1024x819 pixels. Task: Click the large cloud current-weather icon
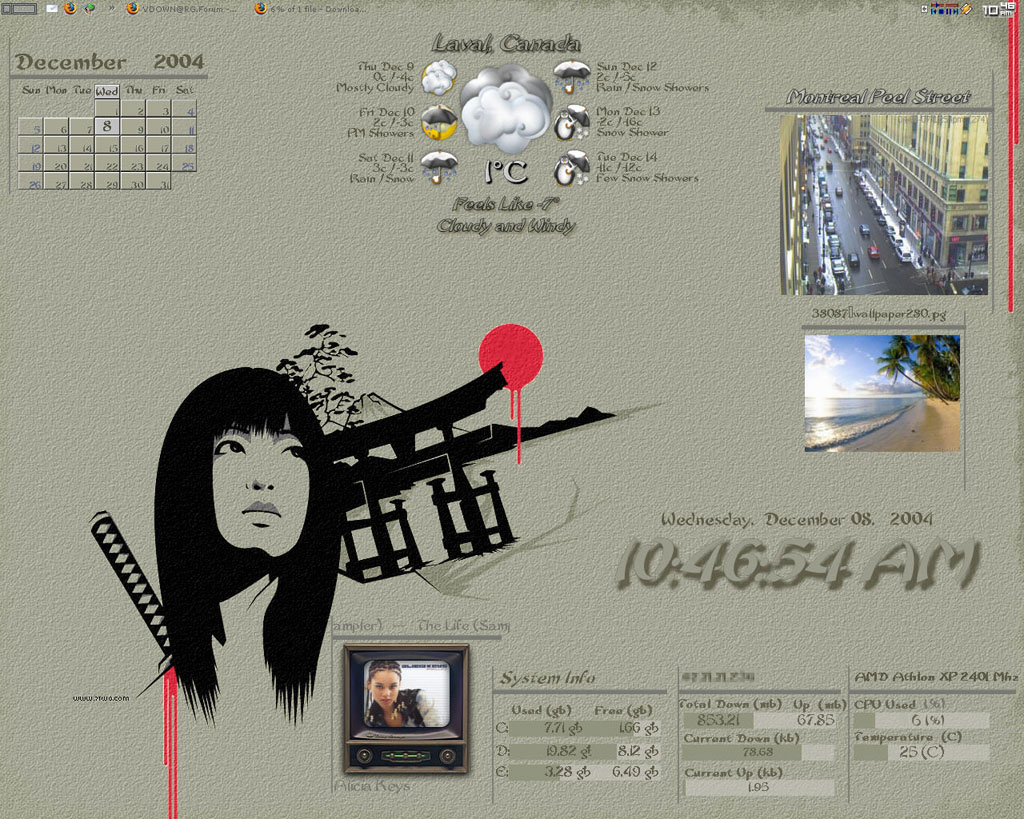pyautogui.click(x=506, y=108)
